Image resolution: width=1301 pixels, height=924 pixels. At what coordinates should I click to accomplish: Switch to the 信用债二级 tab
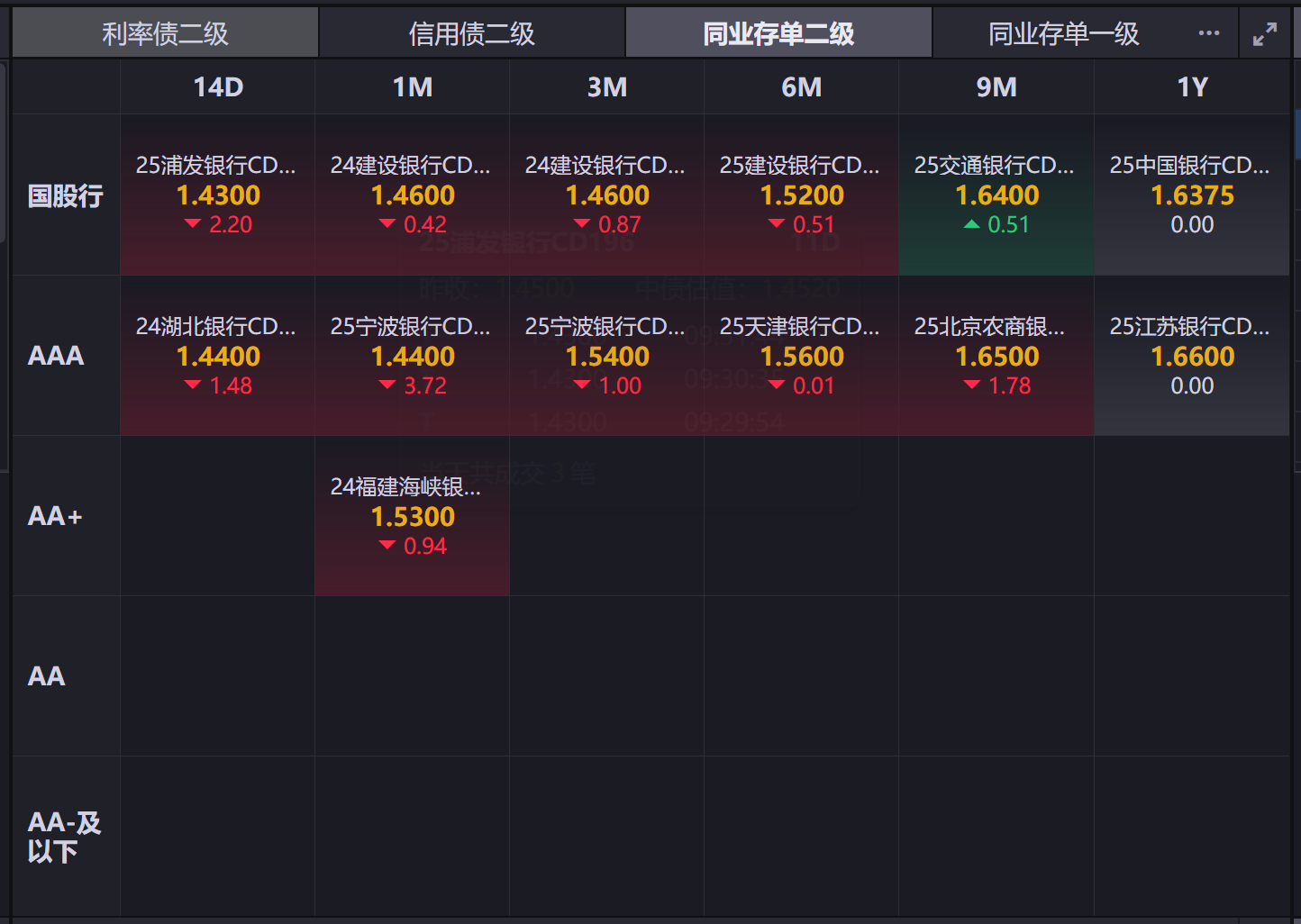pyautogui.click(x=472, y=33)
